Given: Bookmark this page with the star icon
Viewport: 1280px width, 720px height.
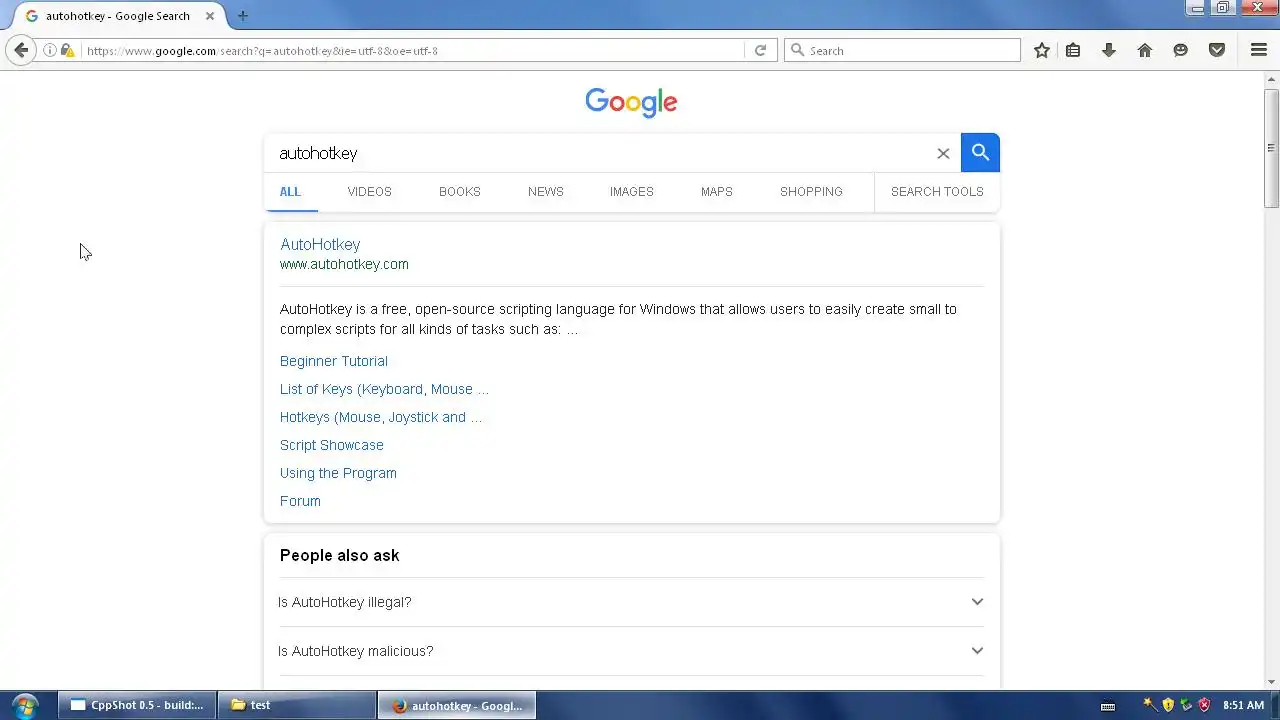Looking at the screenshot, I should point(1042,50).
